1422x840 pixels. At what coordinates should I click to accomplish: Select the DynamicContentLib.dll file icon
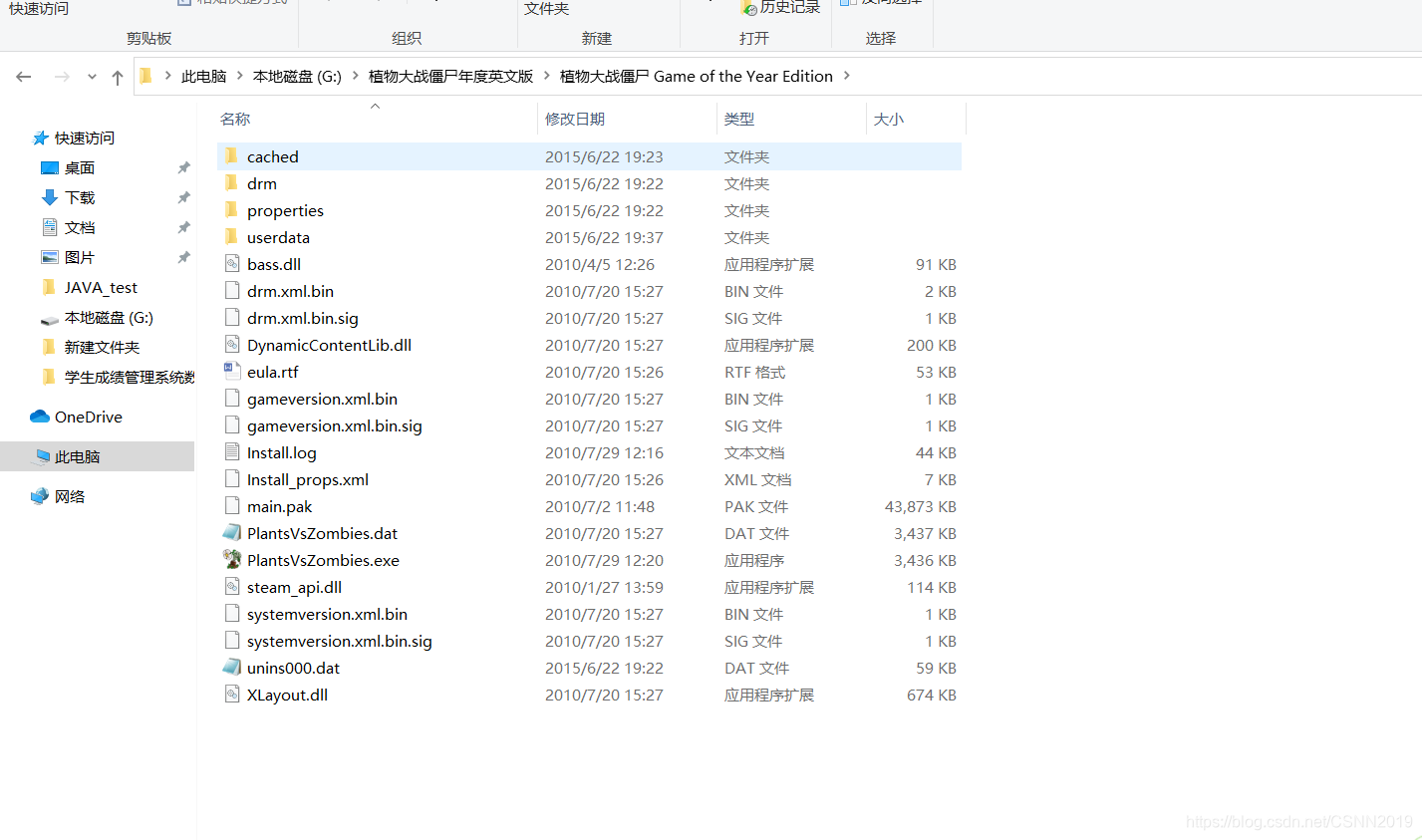pyautogui.click(x=231, y=345)
